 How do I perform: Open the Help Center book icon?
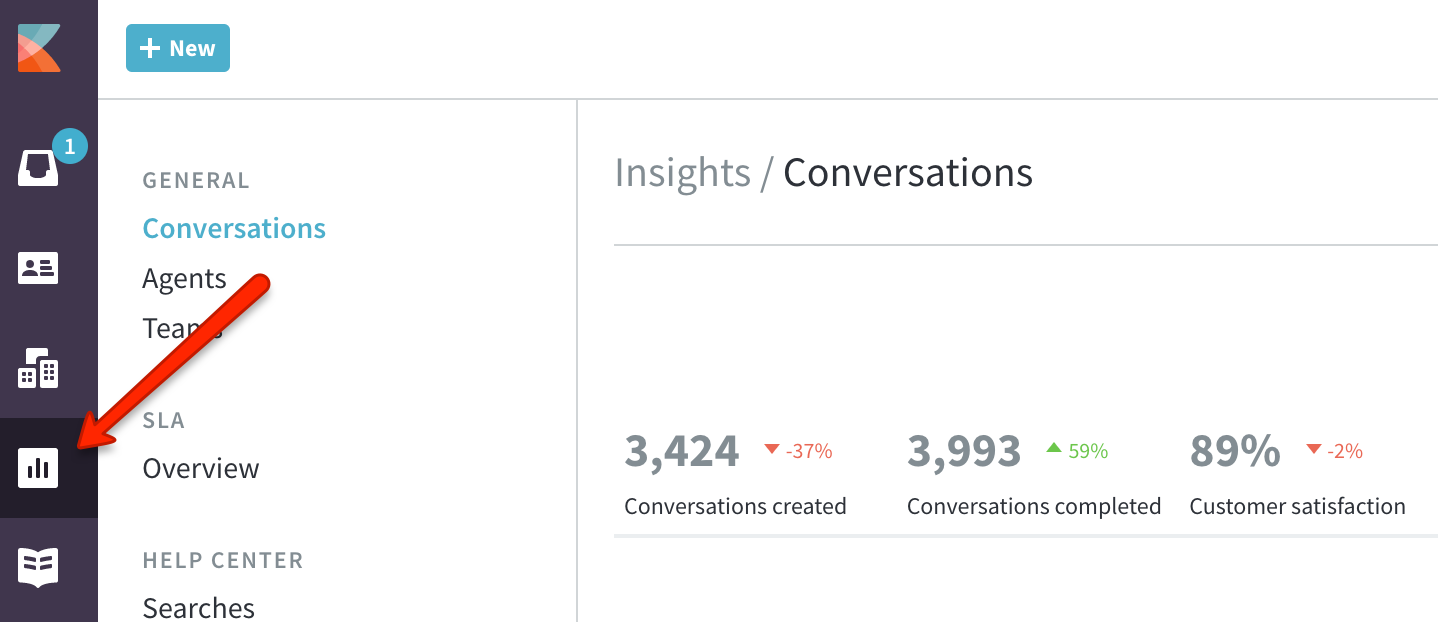click(39, 567)
